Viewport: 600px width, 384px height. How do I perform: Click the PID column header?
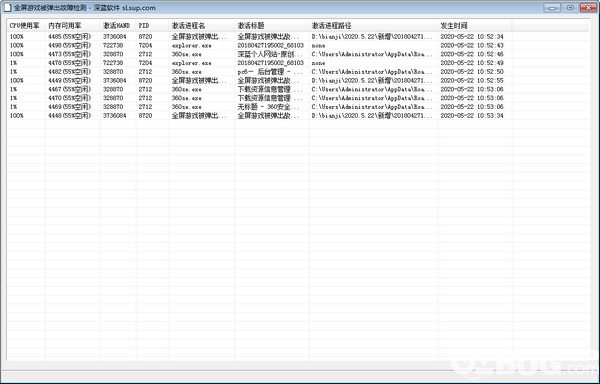click(x=152, y=26)
